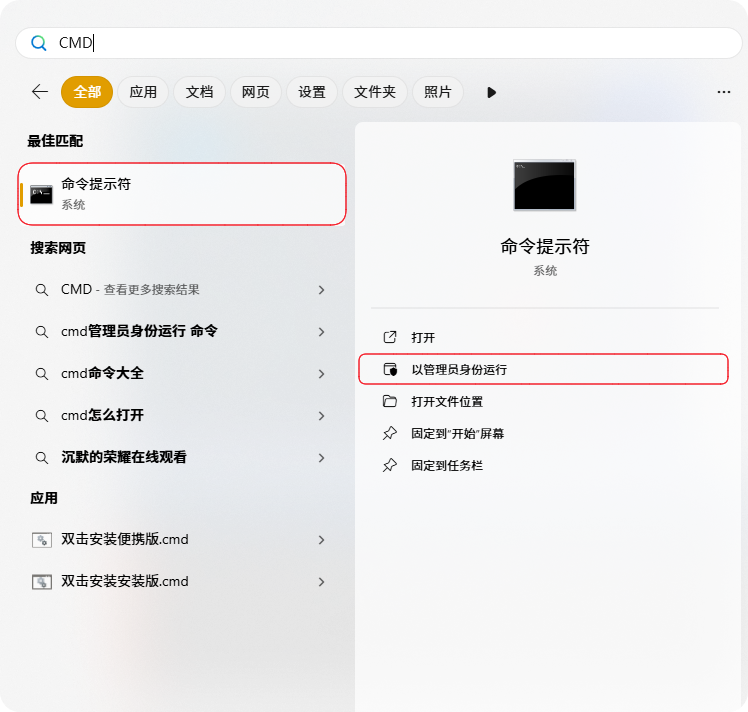Select the 设置 filter tab

[312, 92]
